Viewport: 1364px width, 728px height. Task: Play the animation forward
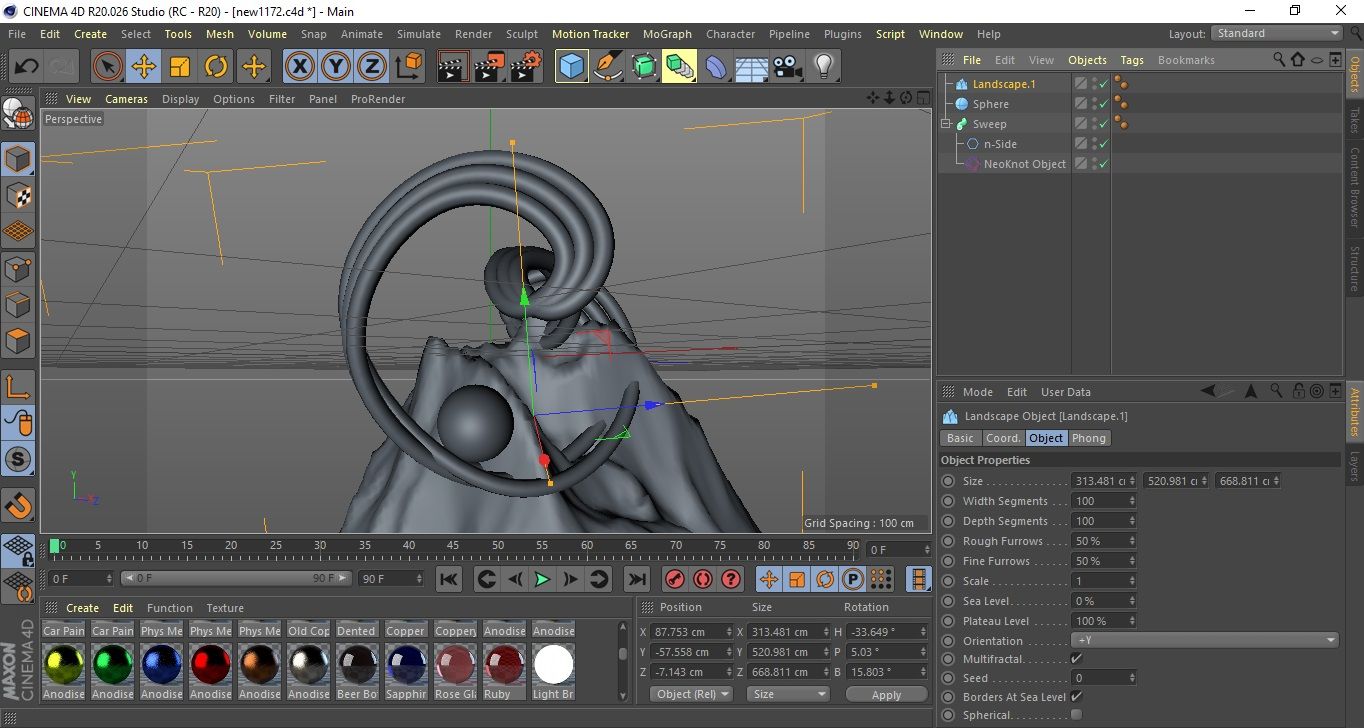click(542, 579)
